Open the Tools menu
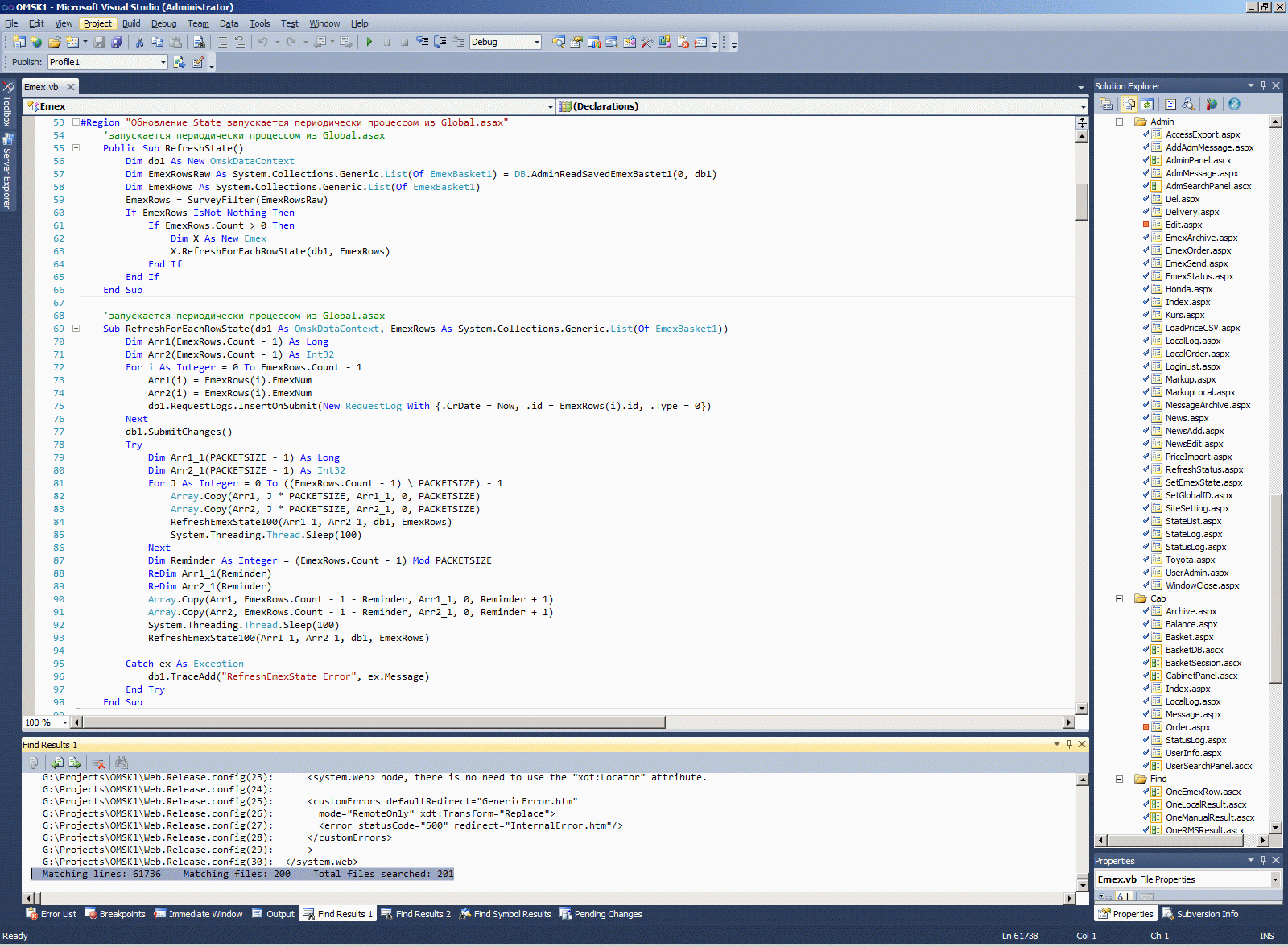The height and width of the screenshot is (947, 1288). point(259,23)
